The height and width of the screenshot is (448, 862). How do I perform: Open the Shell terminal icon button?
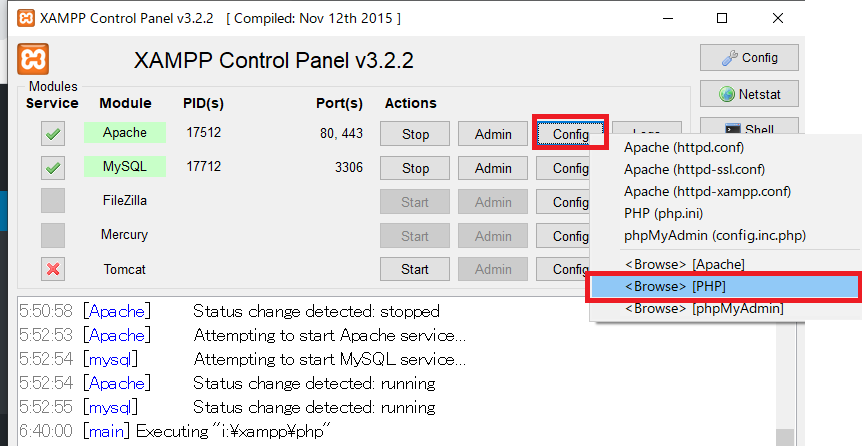(x=748, y=129)
